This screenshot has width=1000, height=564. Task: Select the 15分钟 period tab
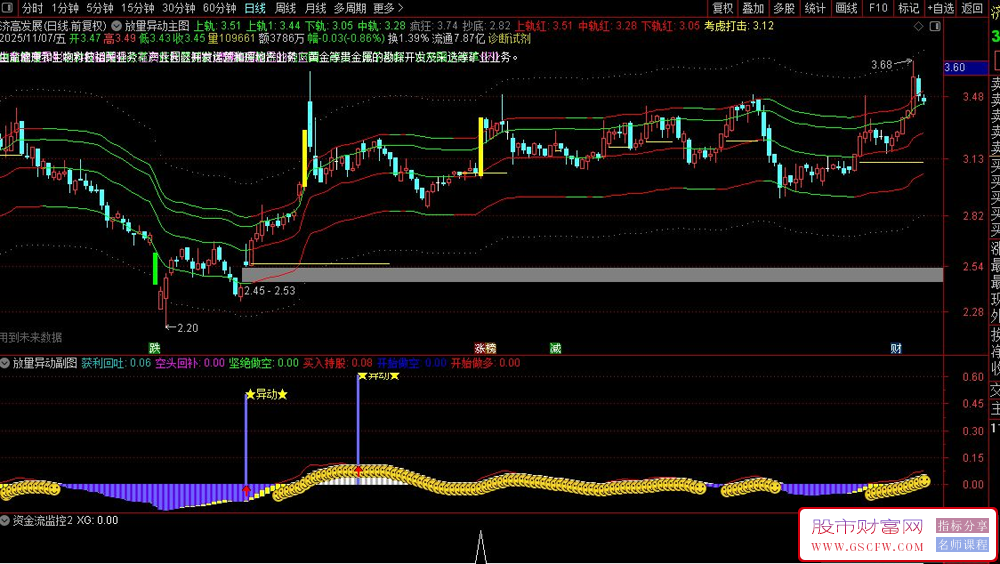(137, 8)
